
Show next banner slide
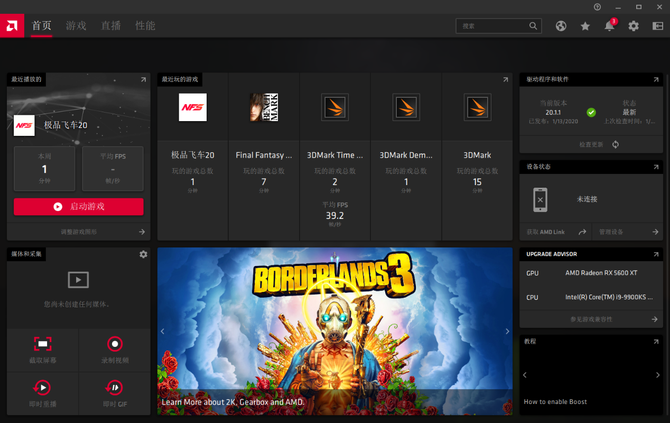[x=507, y=331]
